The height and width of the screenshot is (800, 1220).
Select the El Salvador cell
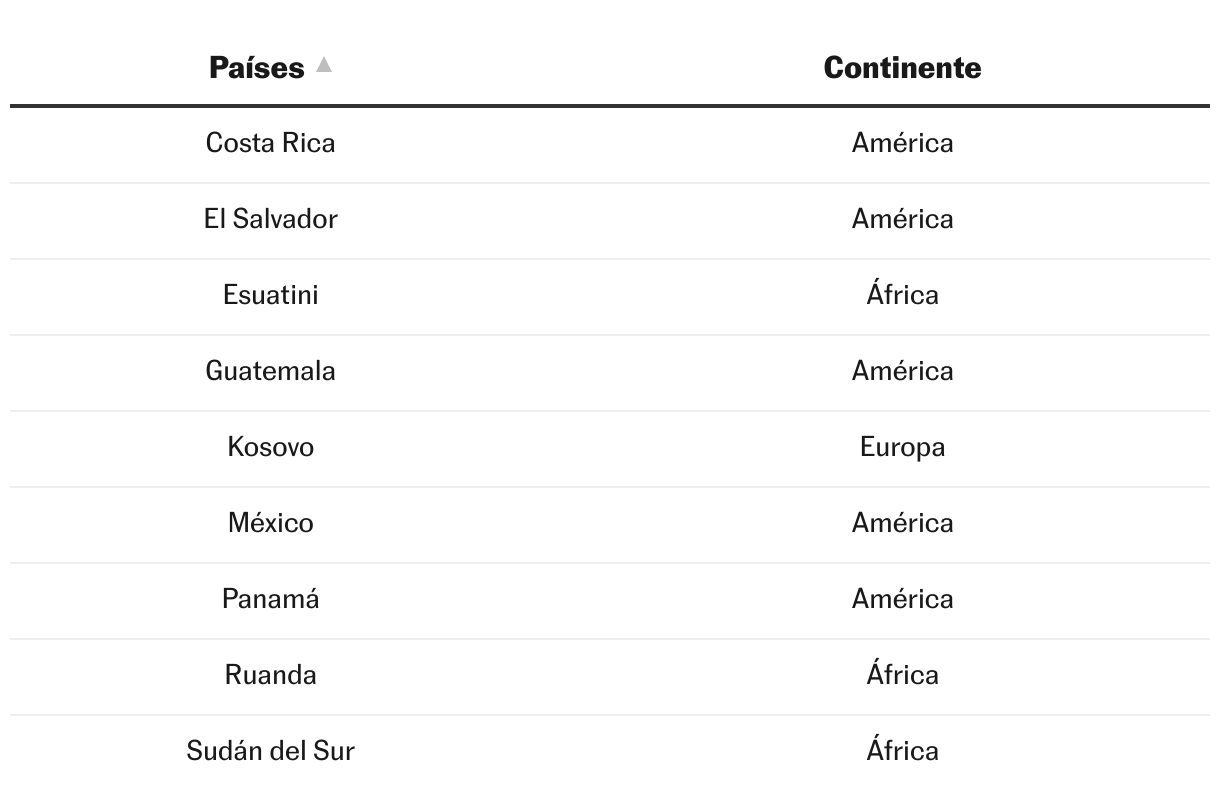(x=271, y=219)
